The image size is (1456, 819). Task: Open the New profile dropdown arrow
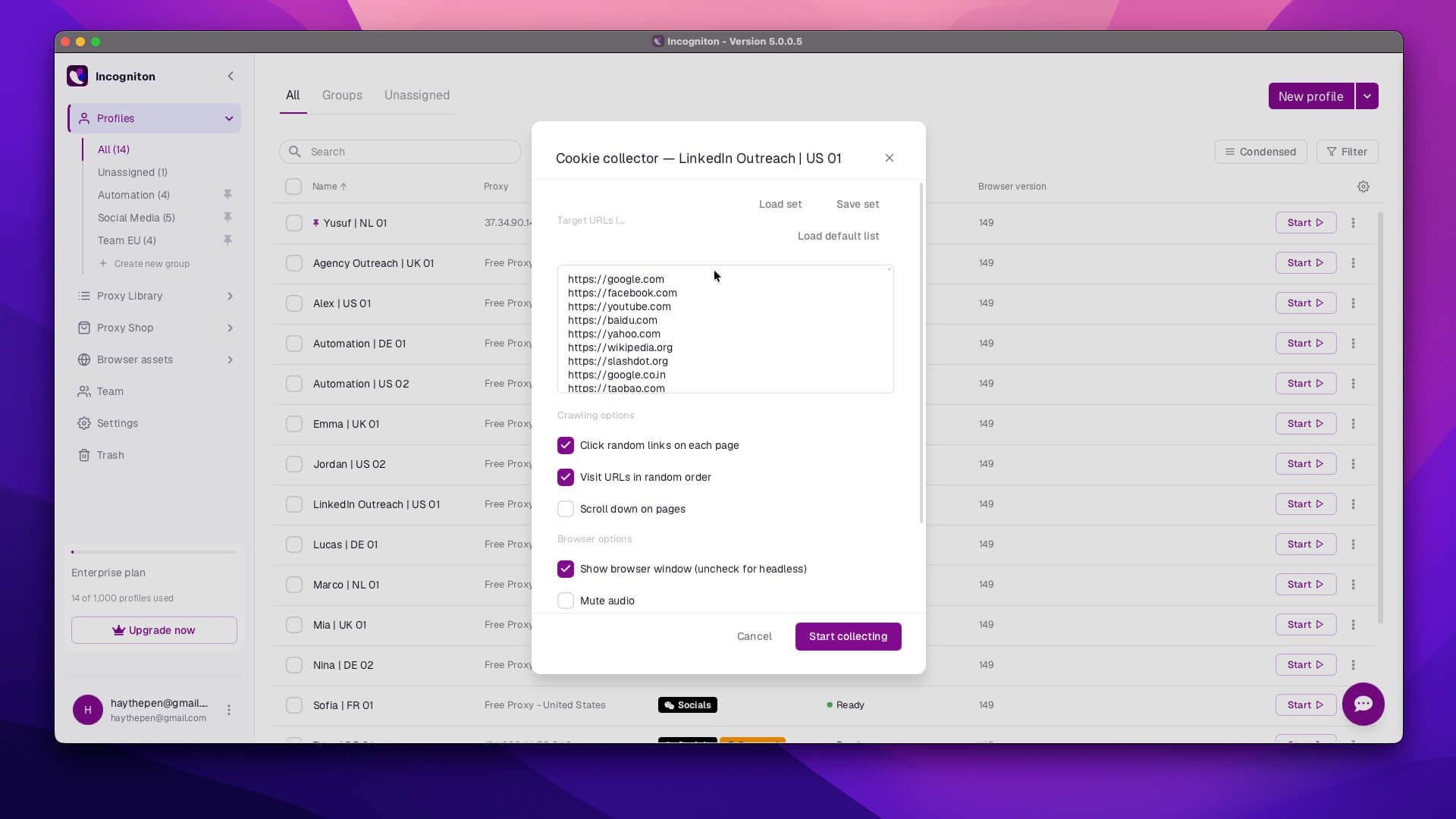(1367, 96)
